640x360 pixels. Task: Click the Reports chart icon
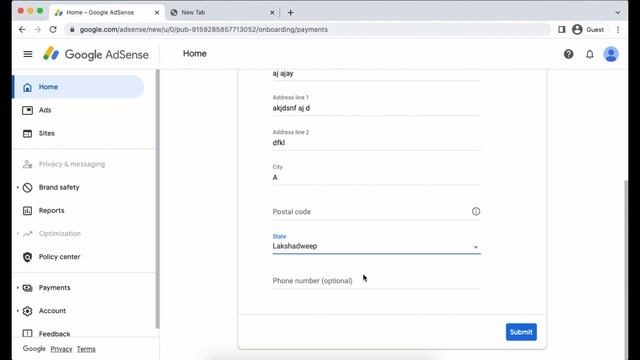coord(27,211)
